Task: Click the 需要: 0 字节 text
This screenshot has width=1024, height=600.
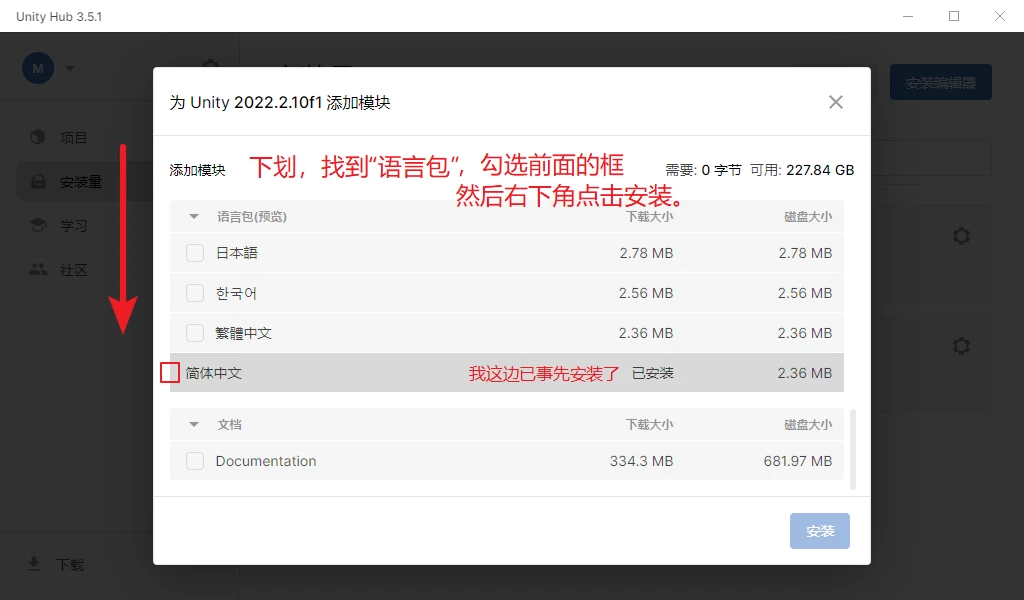Action: (x=703, y=170)
